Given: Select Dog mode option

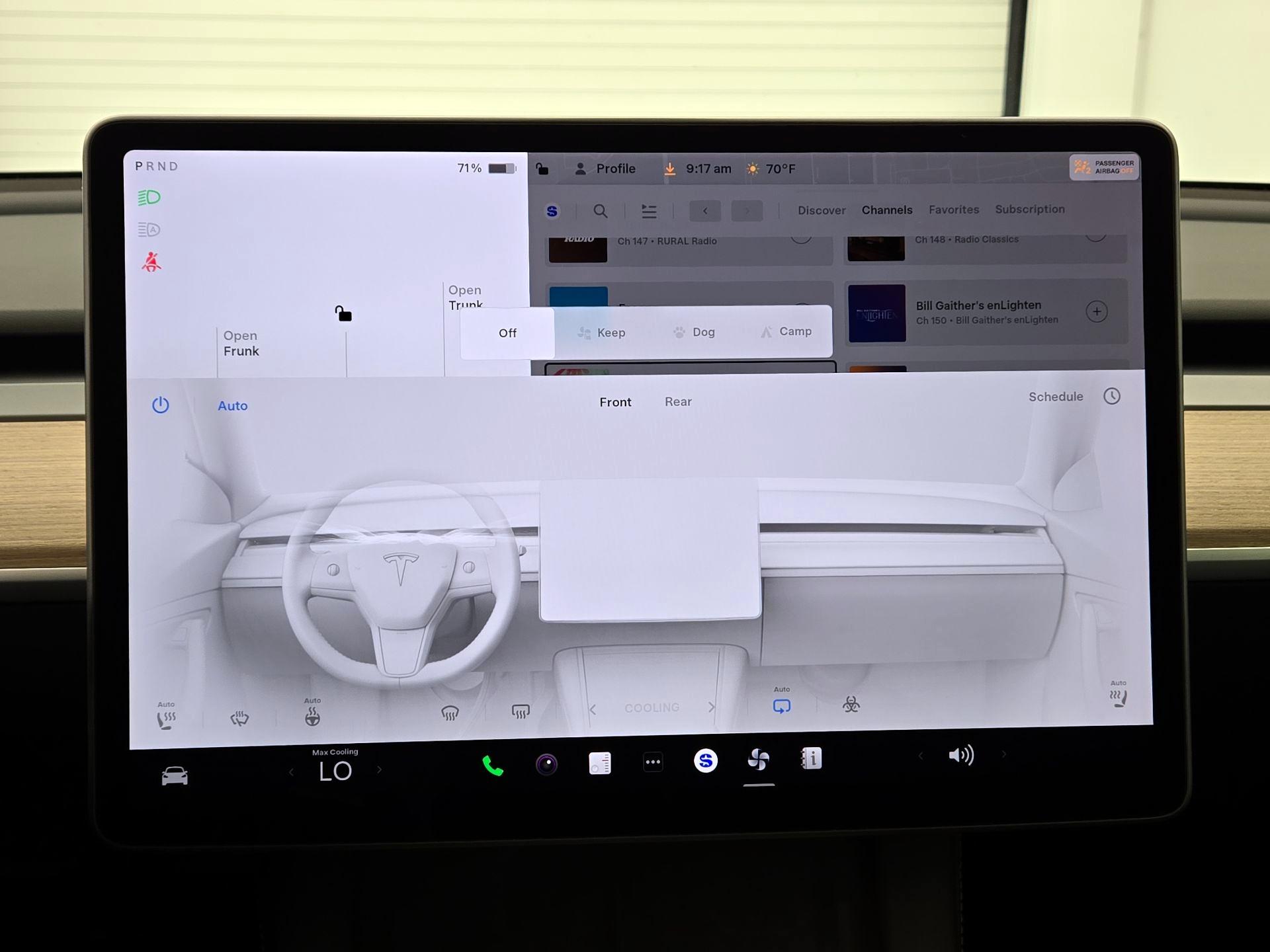Looking at the screenshot, I should [x=695, y=332].
